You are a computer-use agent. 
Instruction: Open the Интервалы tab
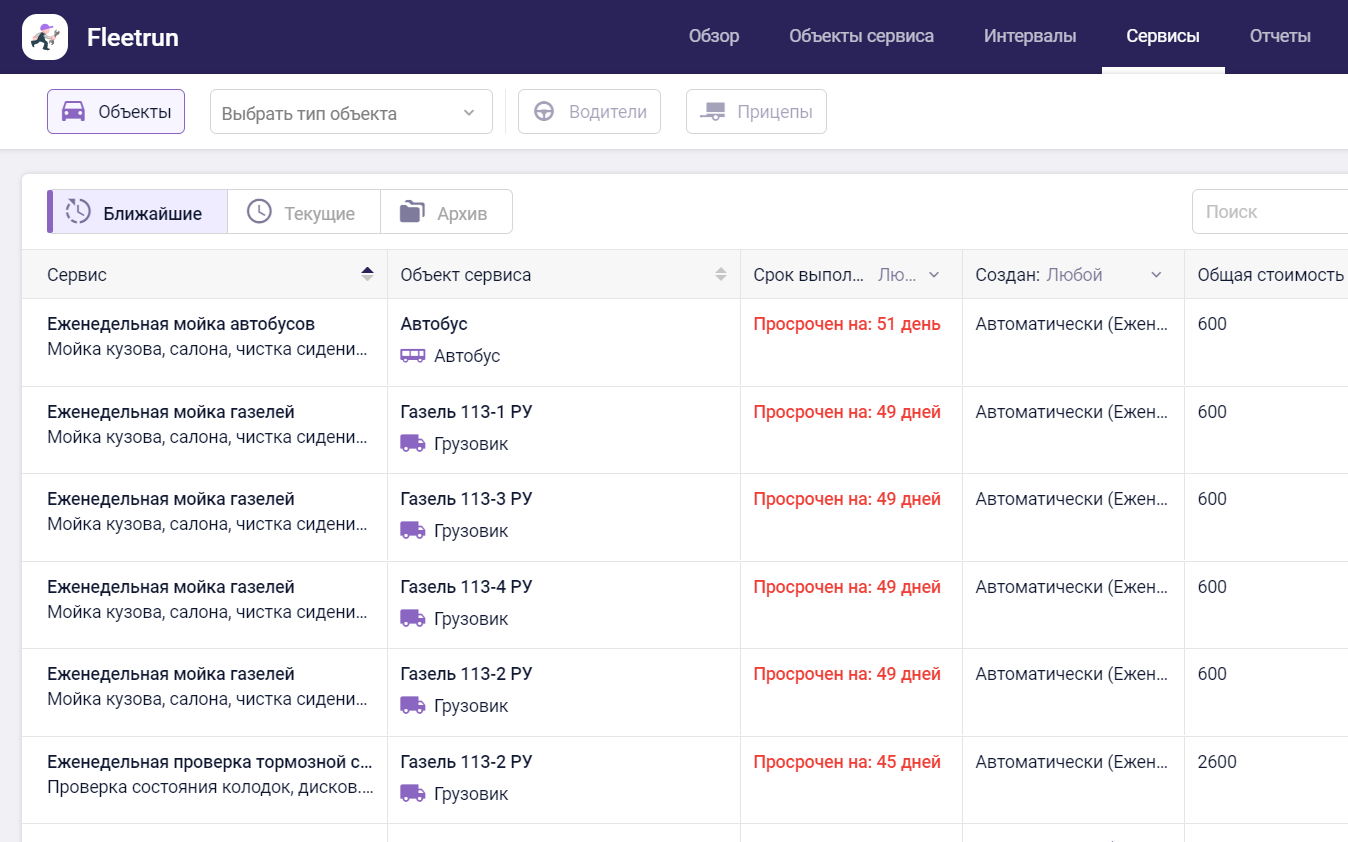pyautogui.click(x=1029, y=37)
